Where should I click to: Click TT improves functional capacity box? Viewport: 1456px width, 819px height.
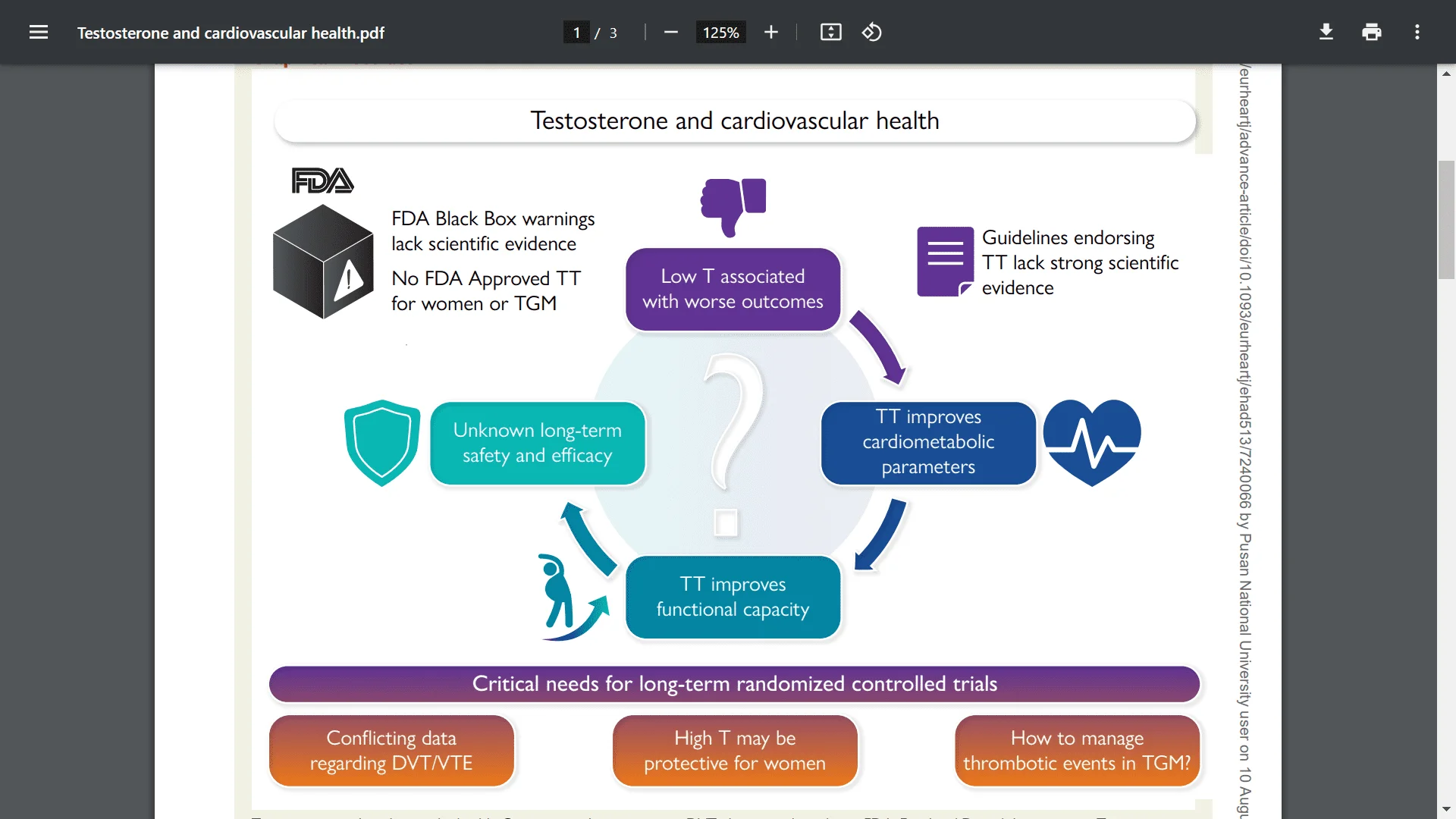[733, 597]
